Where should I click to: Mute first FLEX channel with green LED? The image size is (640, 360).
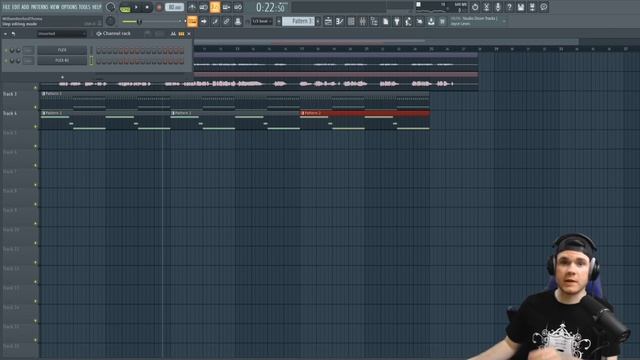click(x=6, y=50)
